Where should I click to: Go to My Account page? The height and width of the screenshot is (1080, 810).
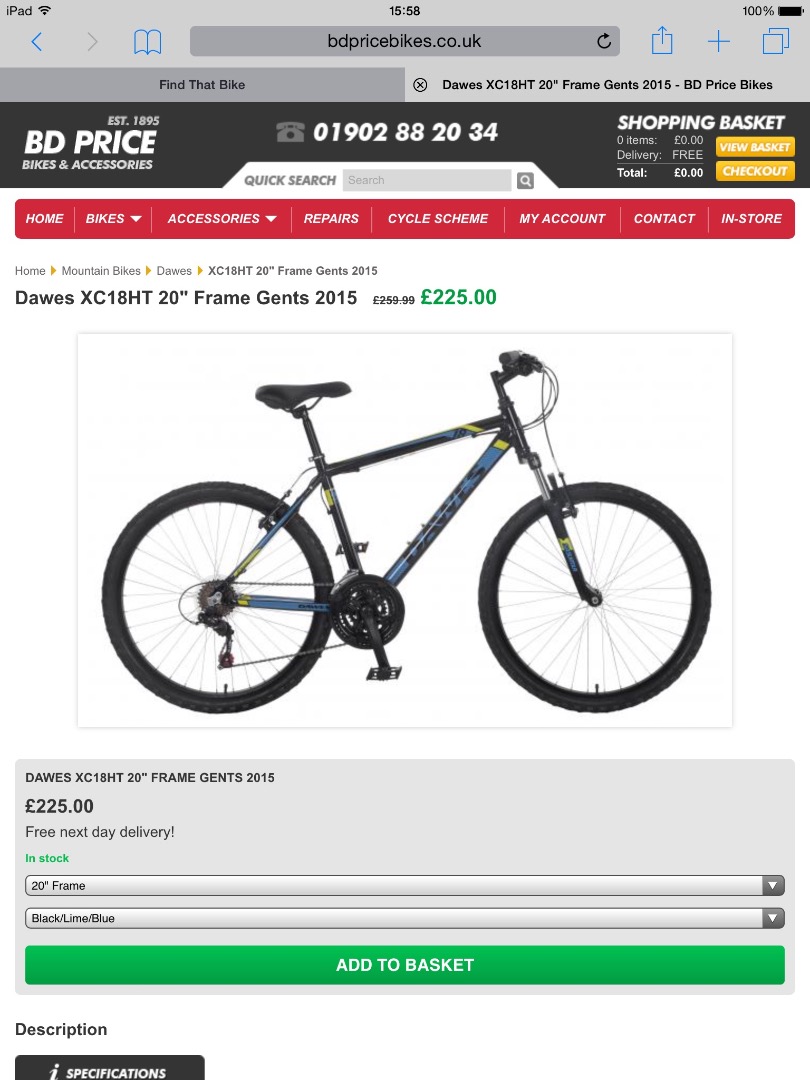coord(562,219)
